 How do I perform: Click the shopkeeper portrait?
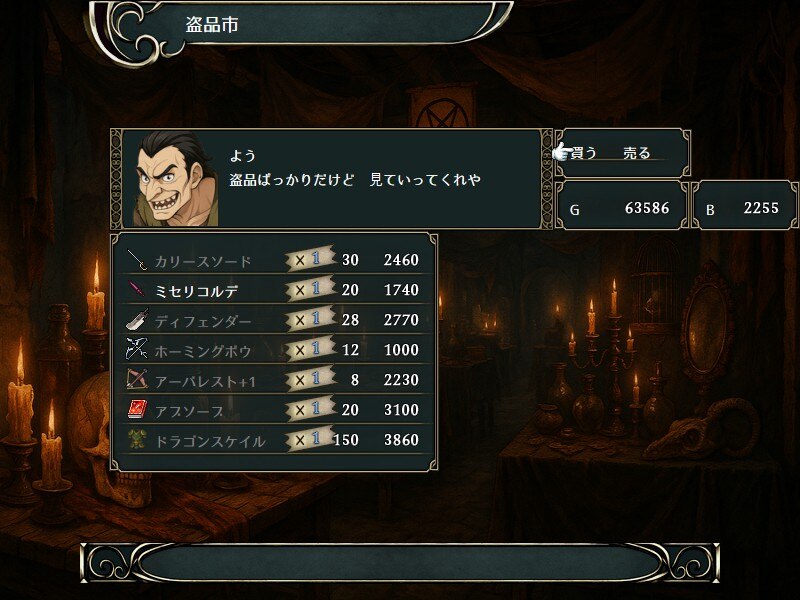coord(176,179)
